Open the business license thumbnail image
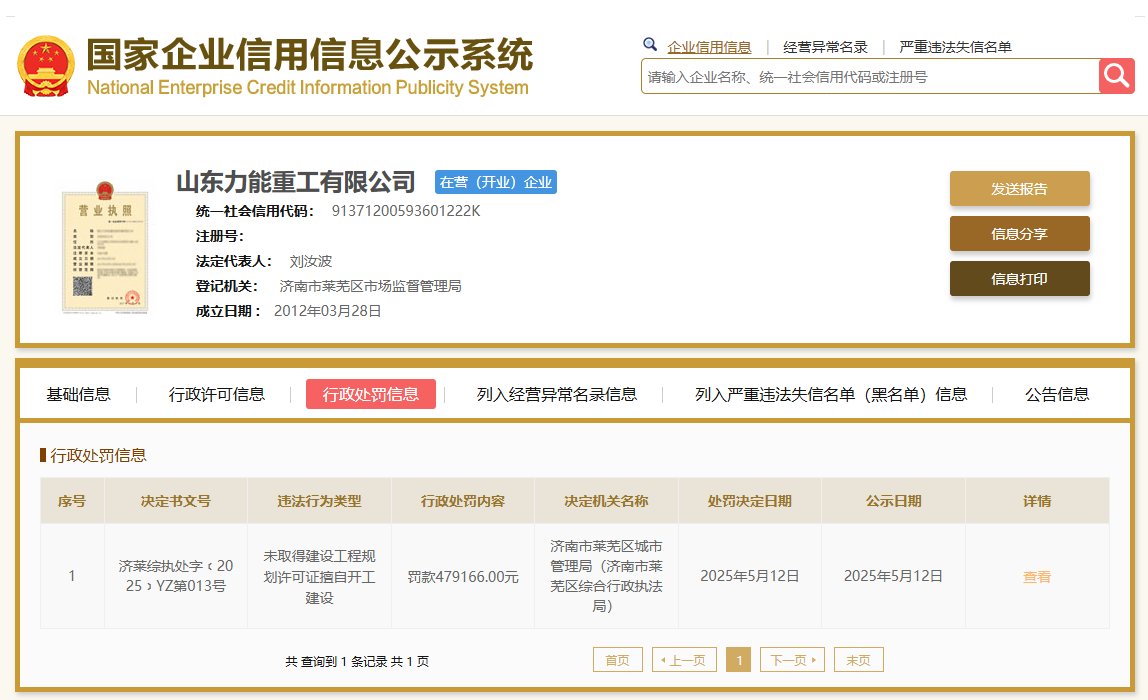 (x=105, y=247)
